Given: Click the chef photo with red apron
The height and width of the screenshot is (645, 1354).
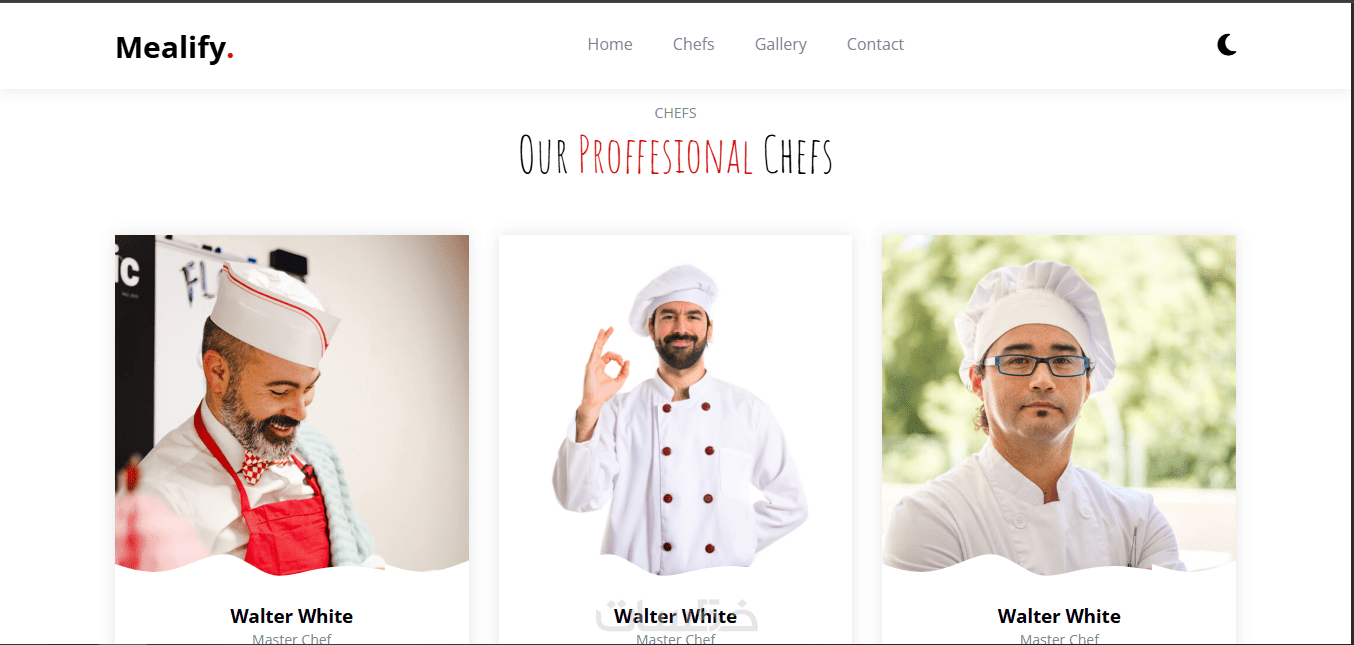Looking at the screenshot, I should point(292,405).
